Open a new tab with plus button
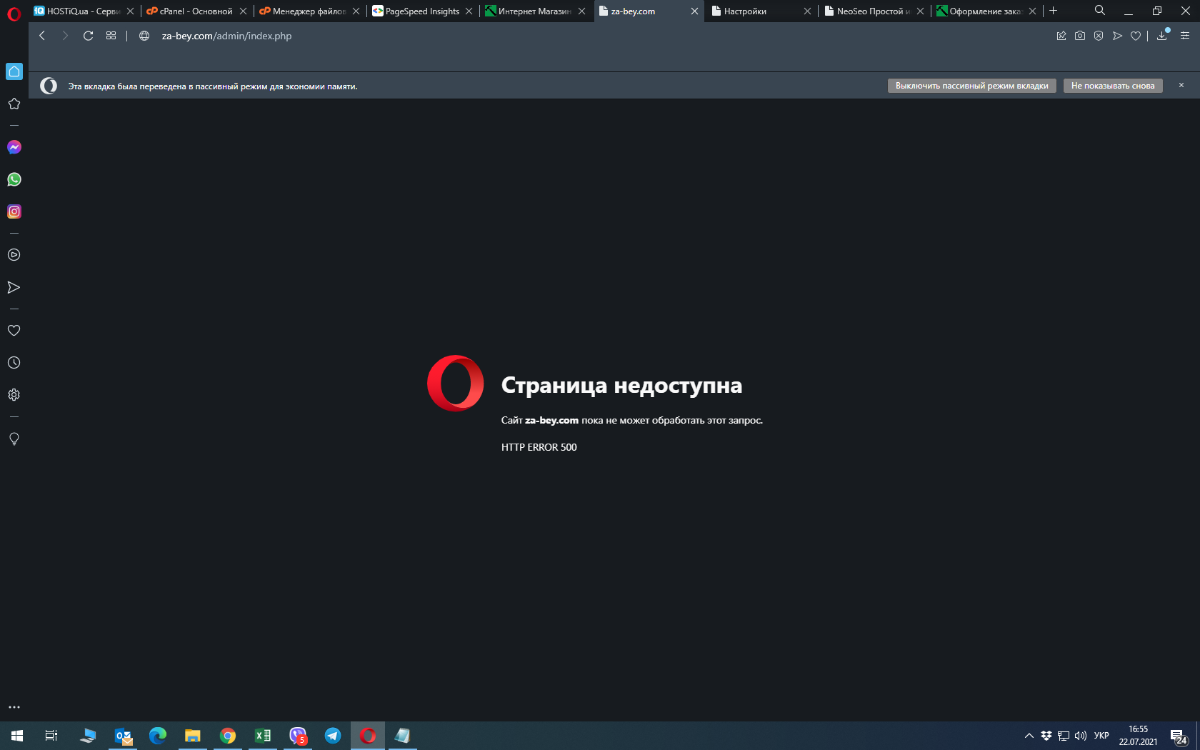 [x=1053, y=11]
